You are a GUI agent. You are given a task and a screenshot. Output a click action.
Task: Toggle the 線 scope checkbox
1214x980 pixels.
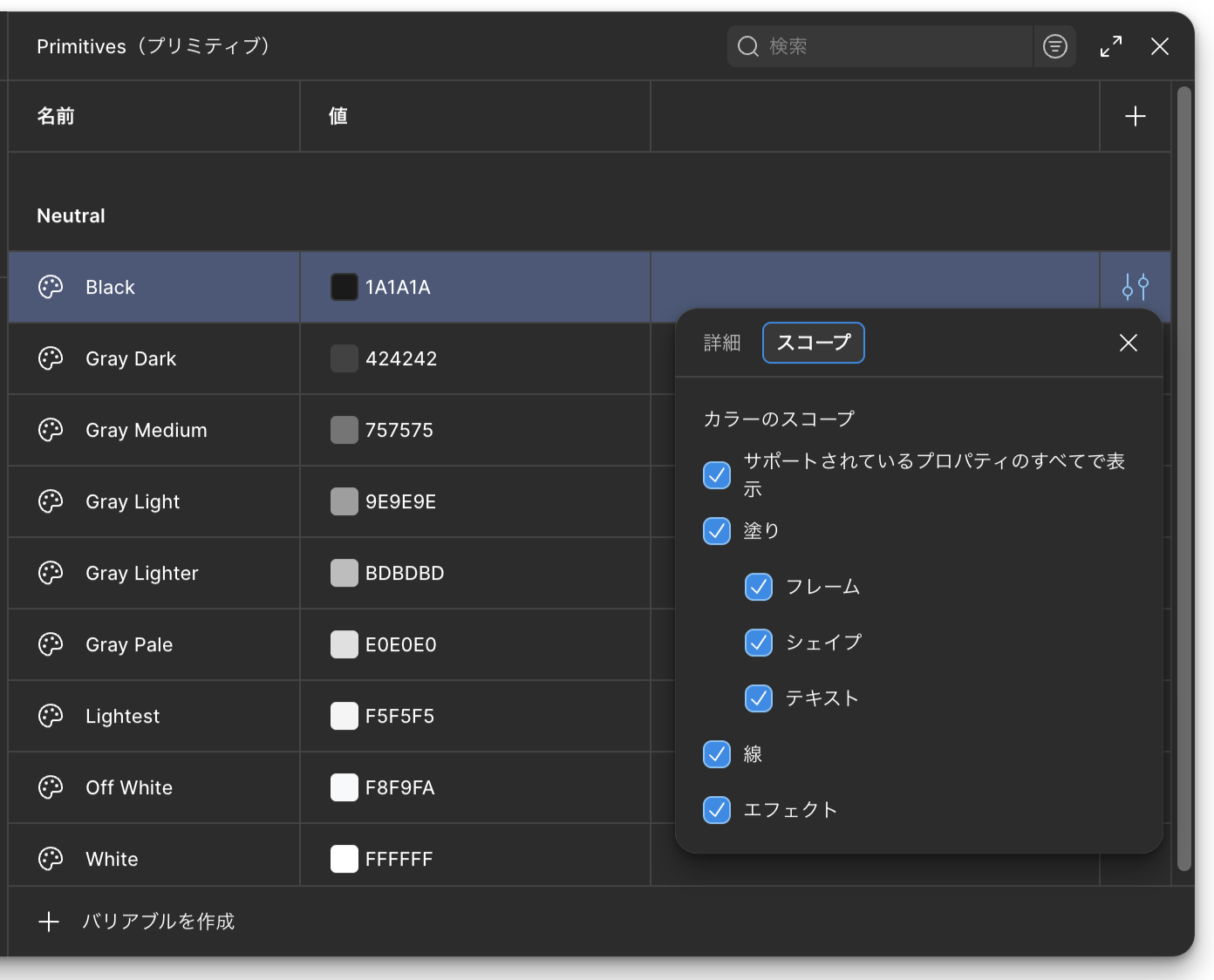coord(717,754)
